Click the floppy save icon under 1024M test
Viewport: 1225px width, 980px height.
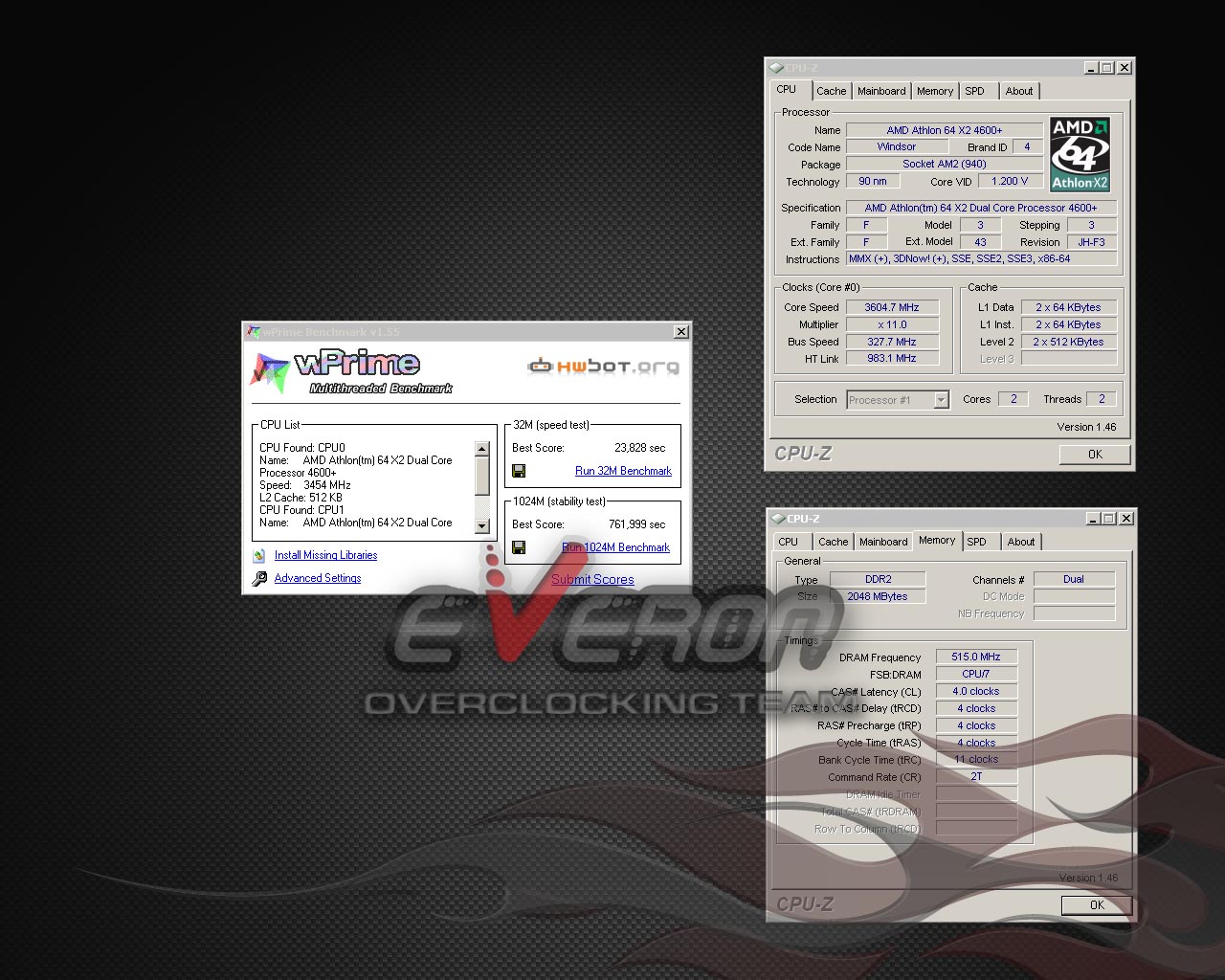[x=519, y=547]
